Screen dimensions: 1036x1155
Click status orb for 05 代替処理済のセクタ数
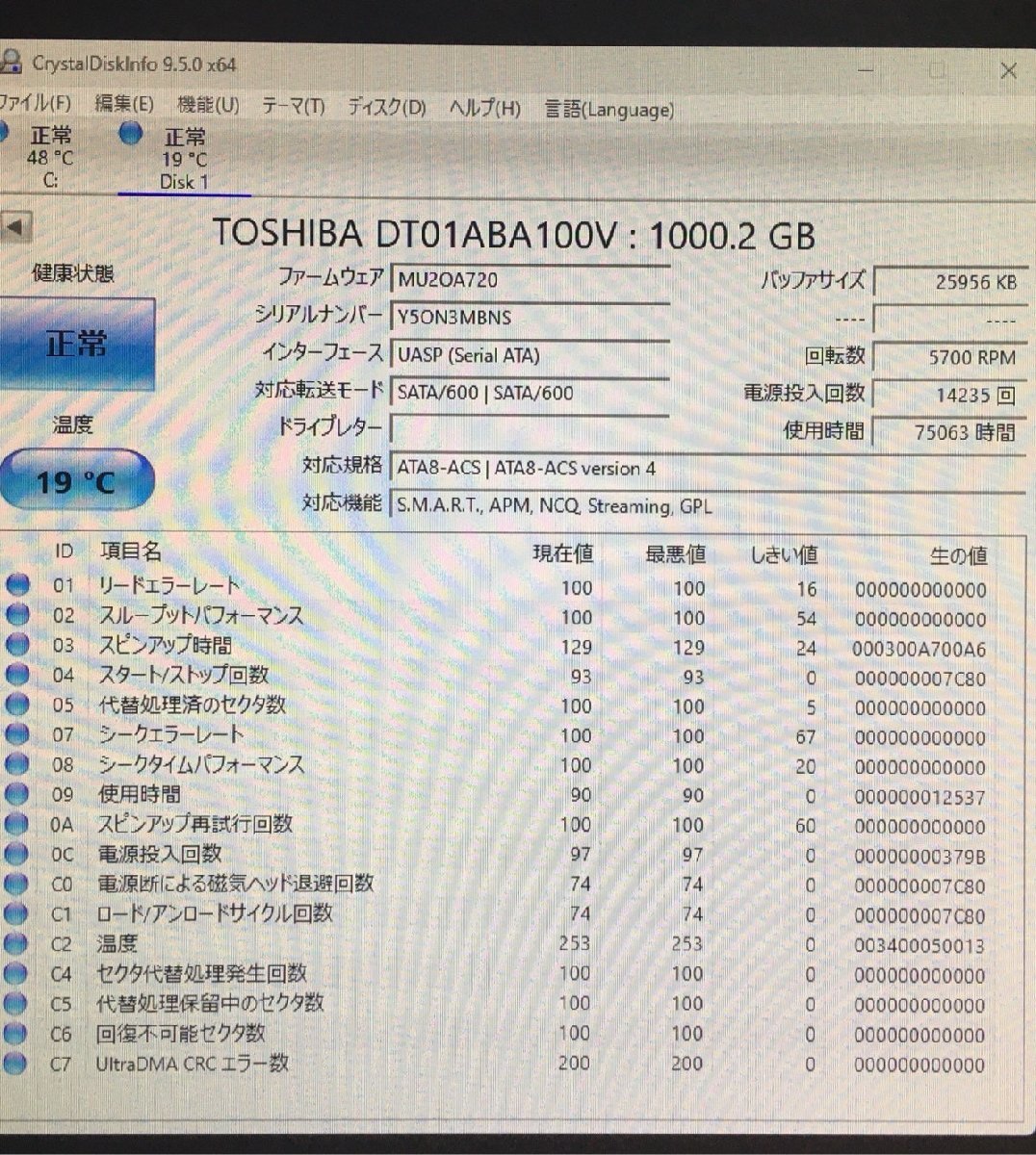[16, 704]
